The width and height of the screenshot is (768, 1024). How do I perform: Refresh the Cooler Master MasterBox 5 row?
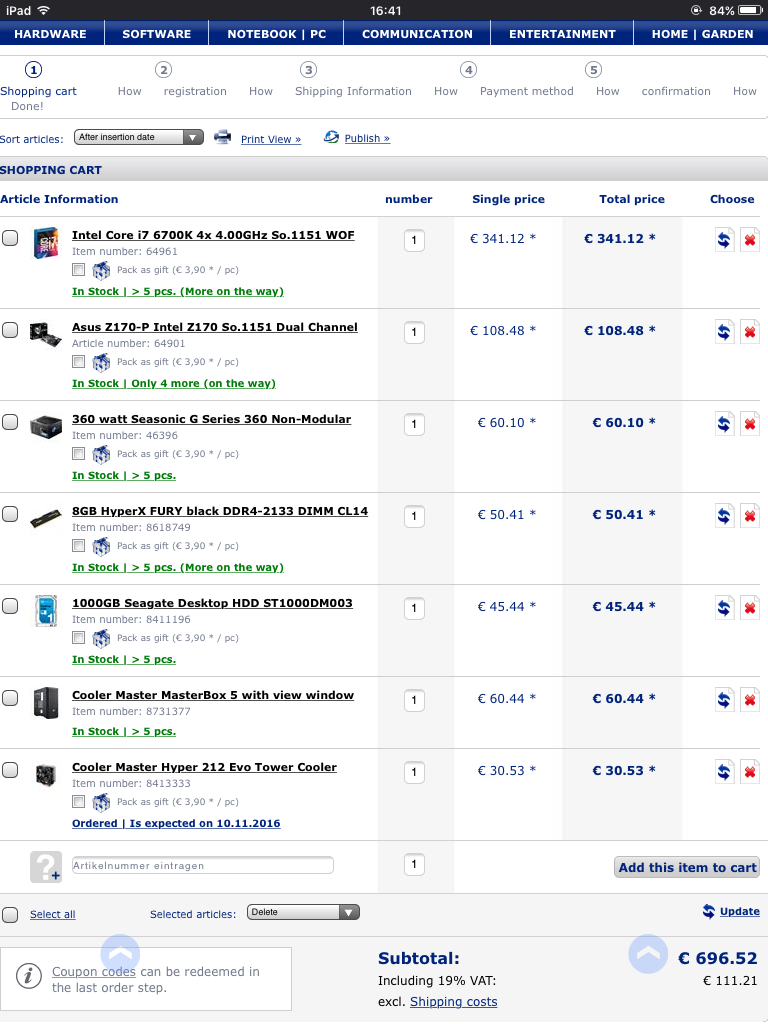click(724, 700)
